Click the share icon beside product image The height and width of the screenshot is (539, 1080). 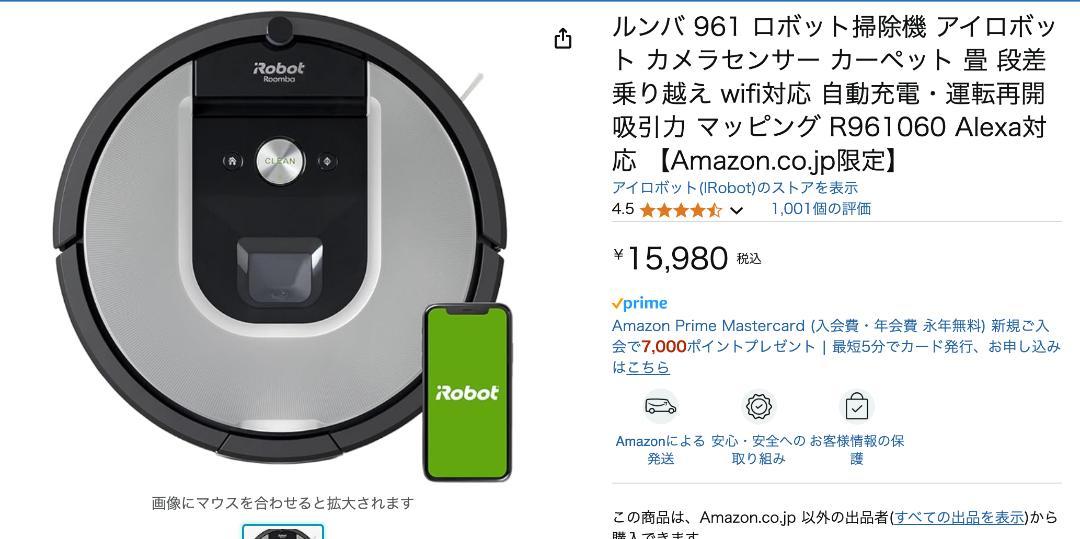pos(563,39)
